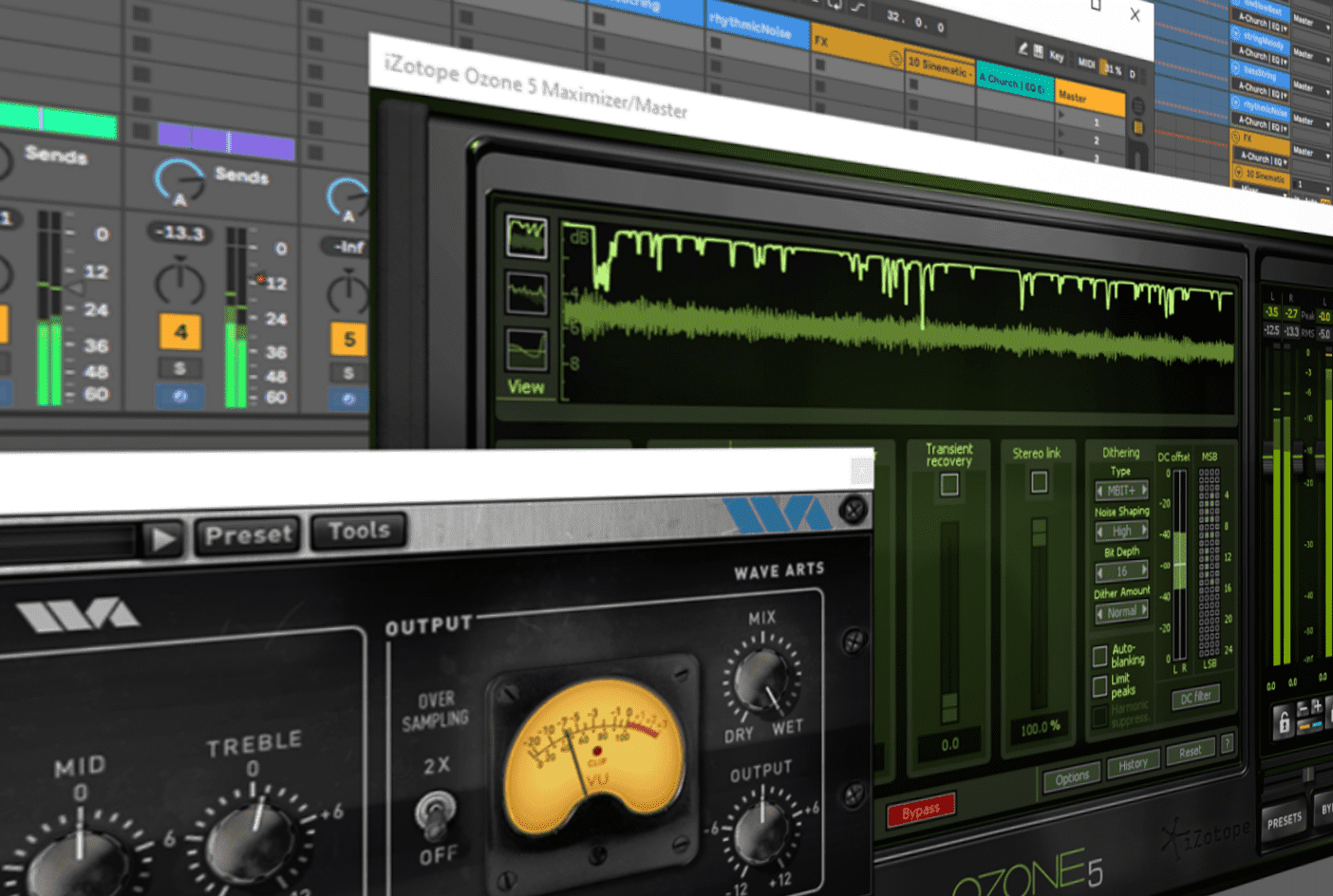Click next arrow on Dither Amount Normal

point(1143,610)
